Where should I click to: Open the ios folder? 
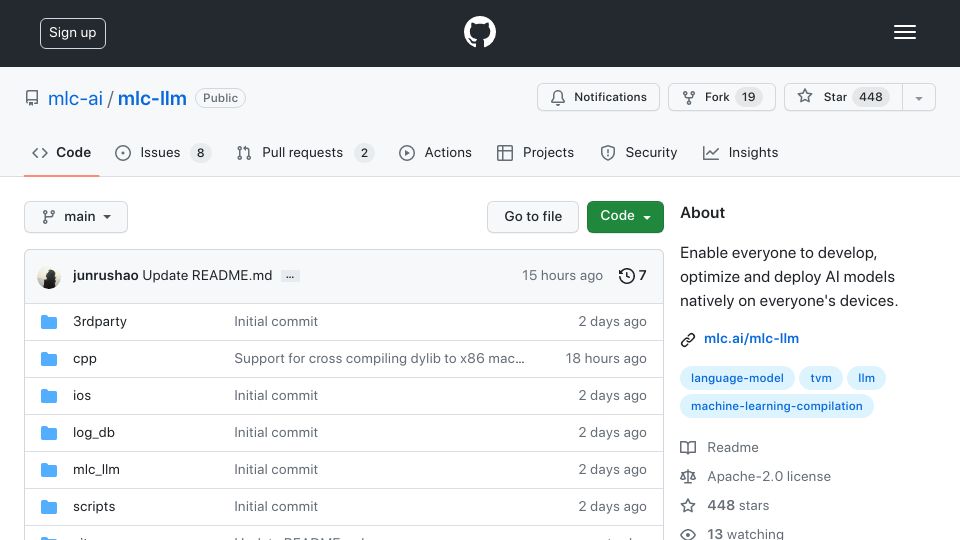click(x=81, y=396)
